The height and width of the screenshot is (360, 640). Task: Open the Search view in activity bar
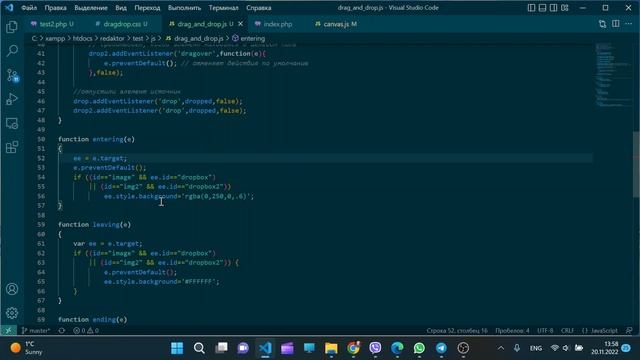[x=12, y=51]
